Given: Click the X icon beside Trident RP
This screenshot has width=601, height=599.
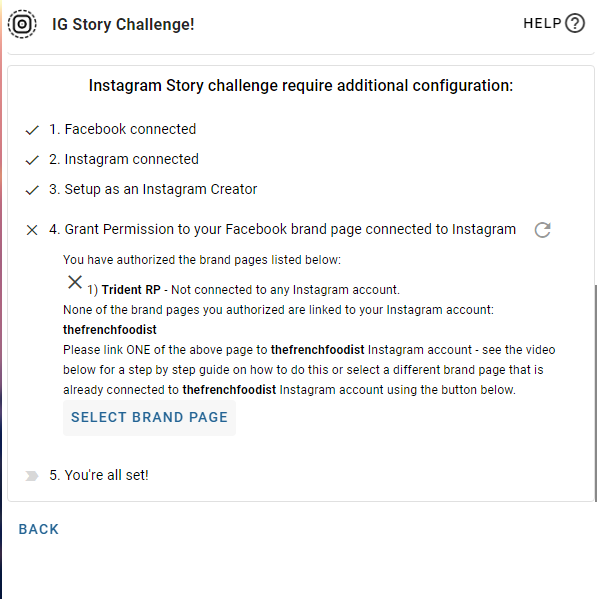Looking at the screenshot, I should pos(75,282).
